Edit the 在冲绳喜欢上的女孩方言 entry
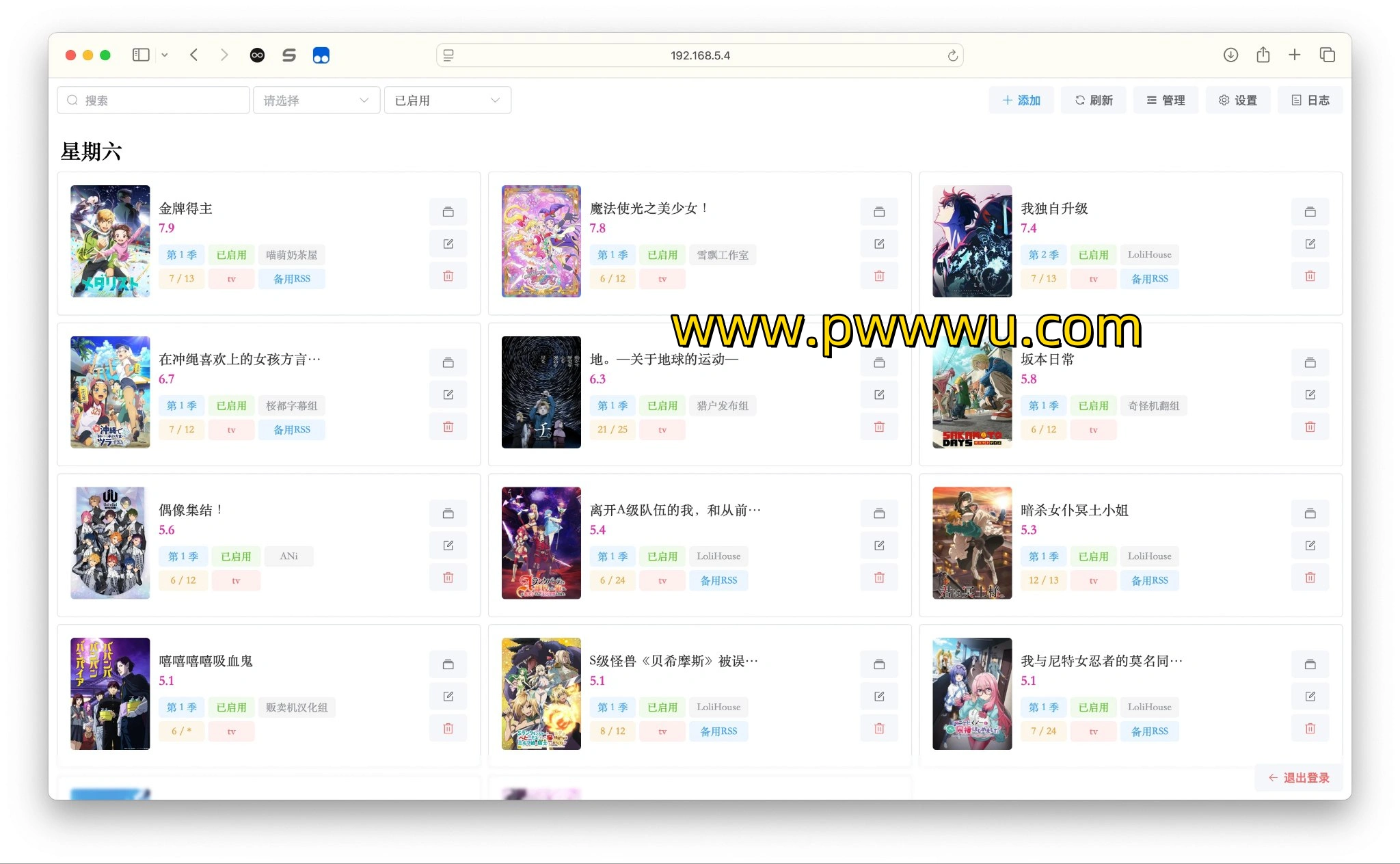Viewport: 1400px width, 864px height. pyautogui.click(x=448, y=395)
